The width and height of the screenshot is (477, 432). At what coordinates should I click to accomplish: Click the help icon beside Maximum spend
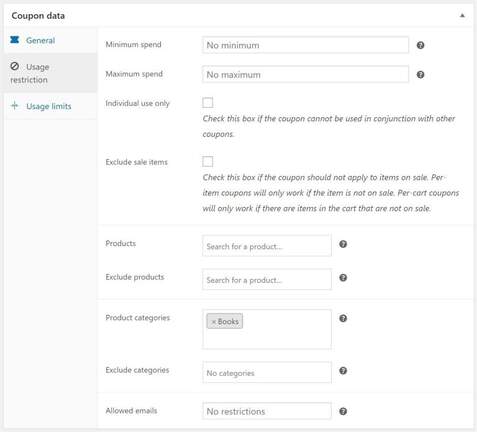(x=420, y=74)
